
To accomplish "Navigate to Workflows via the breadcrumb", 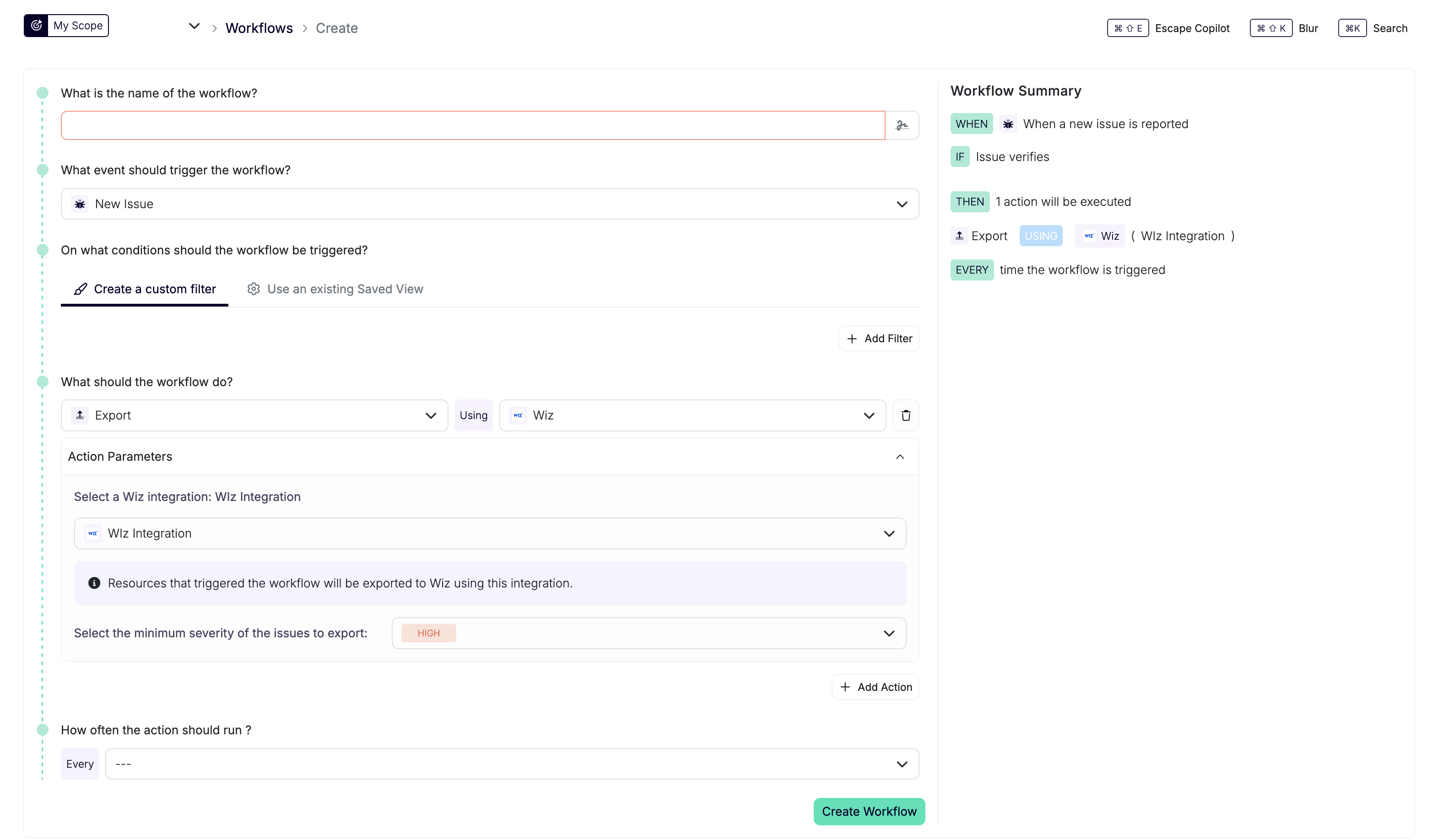I will point(259,27).
